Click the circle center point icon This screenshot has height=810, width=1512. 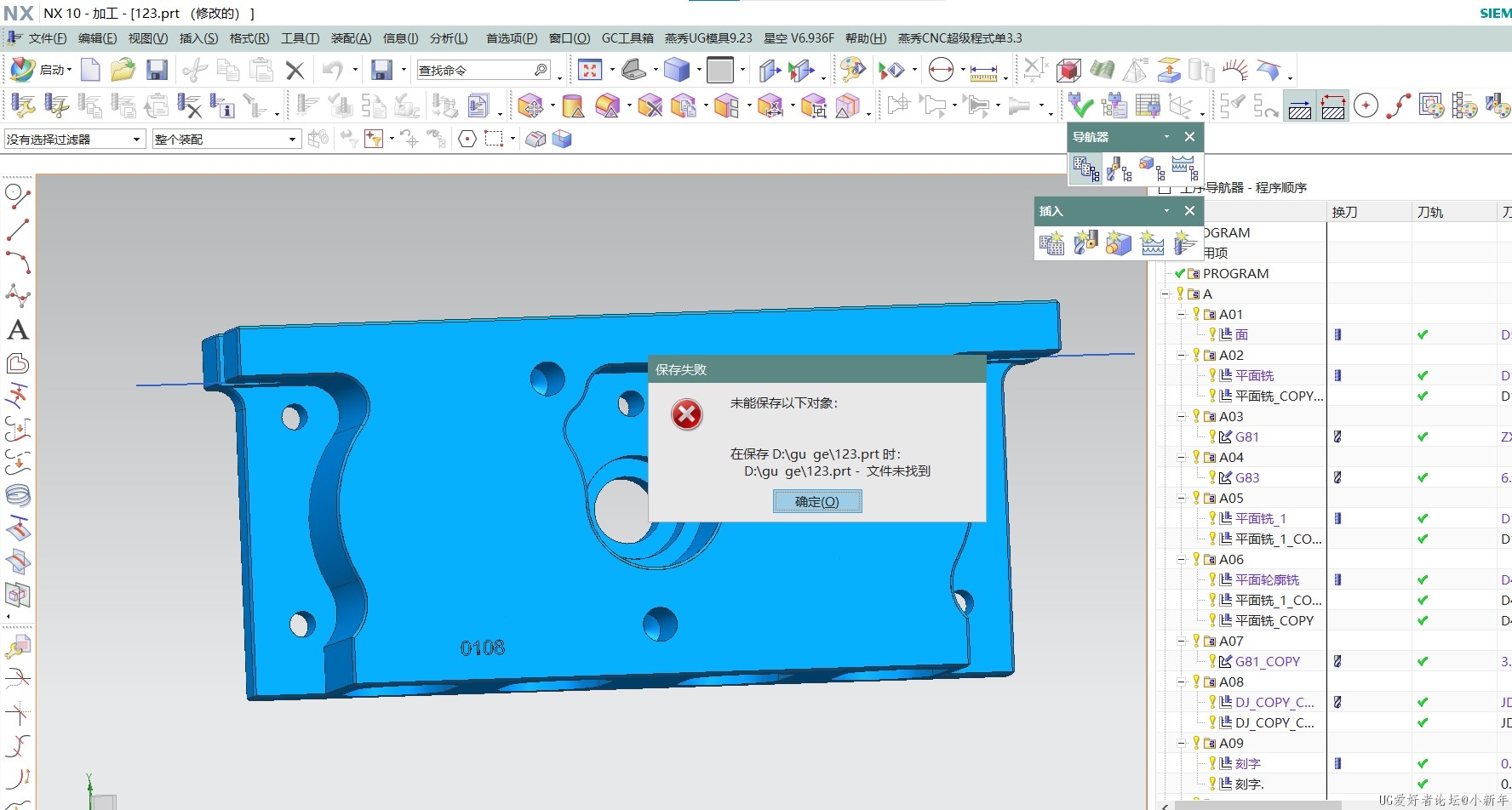[1366, 106]
